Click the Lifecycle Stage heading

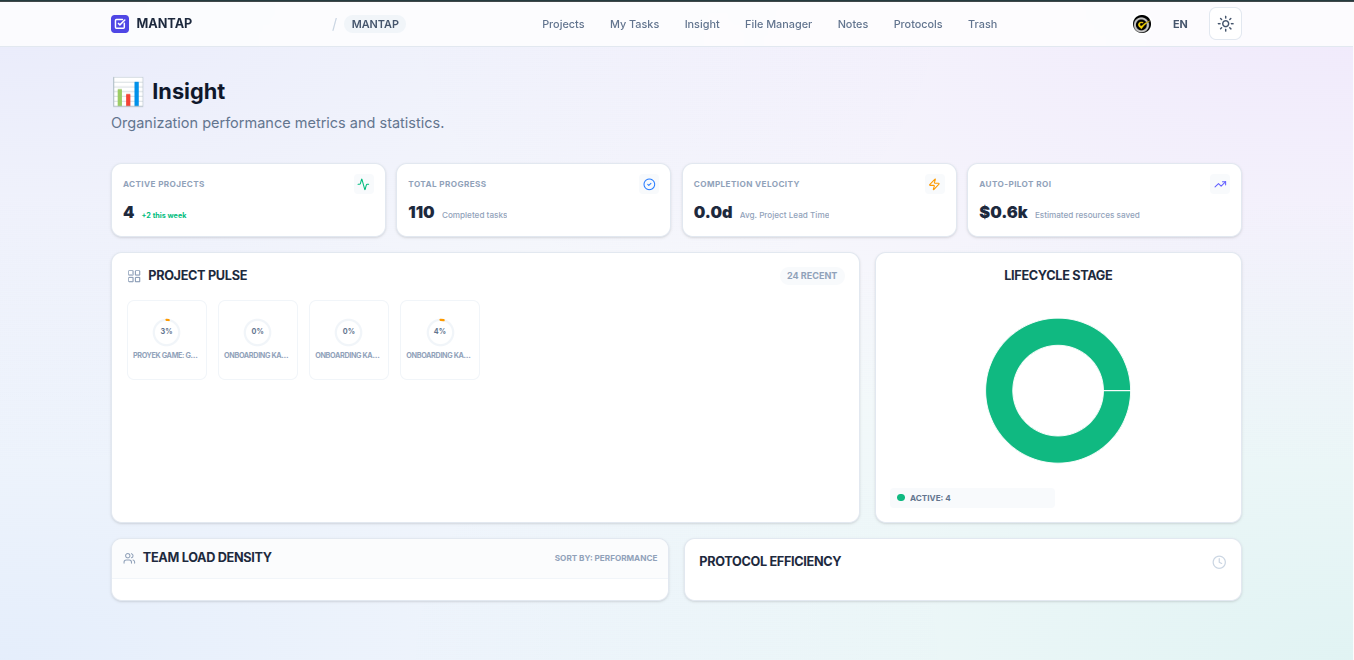click(x=1058, y=275)
